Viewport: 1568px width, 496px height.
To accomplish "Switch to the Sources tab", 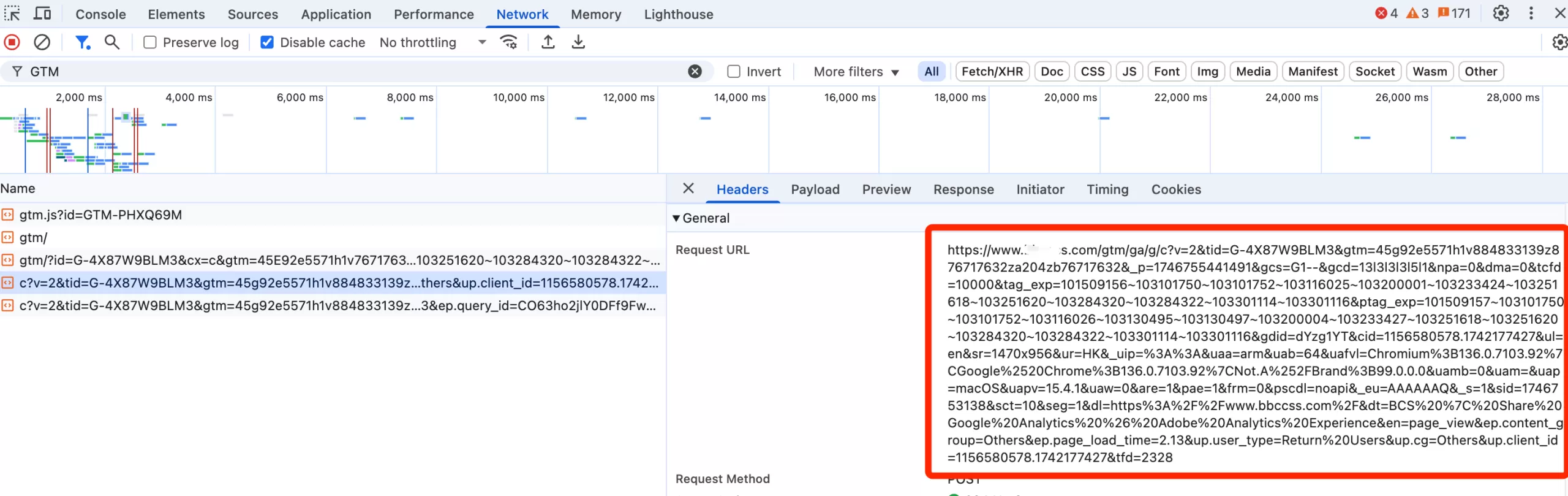I will click(x=253, y=13).
